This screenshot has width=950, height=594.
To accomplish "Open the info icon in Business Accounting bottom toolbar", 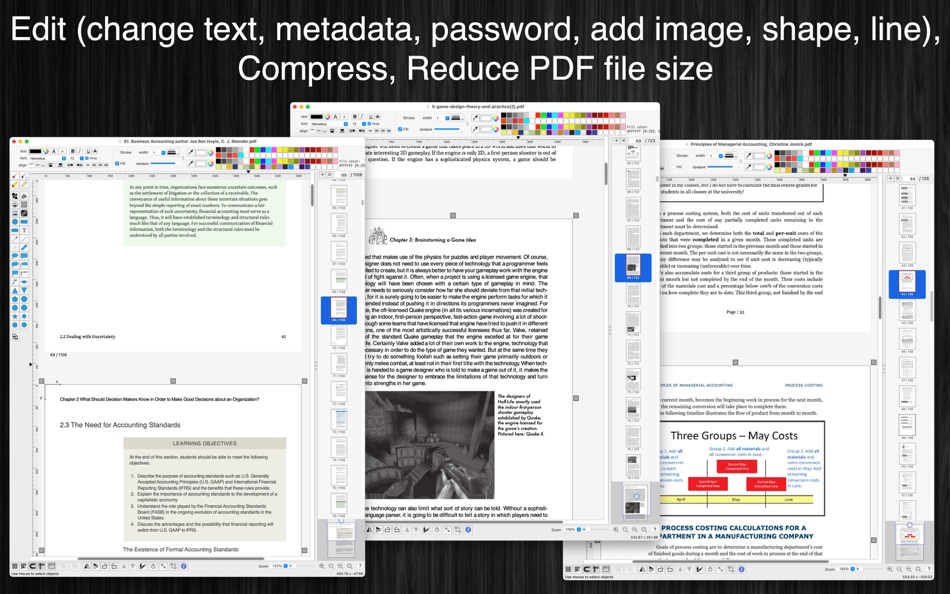I will (184, 566).
